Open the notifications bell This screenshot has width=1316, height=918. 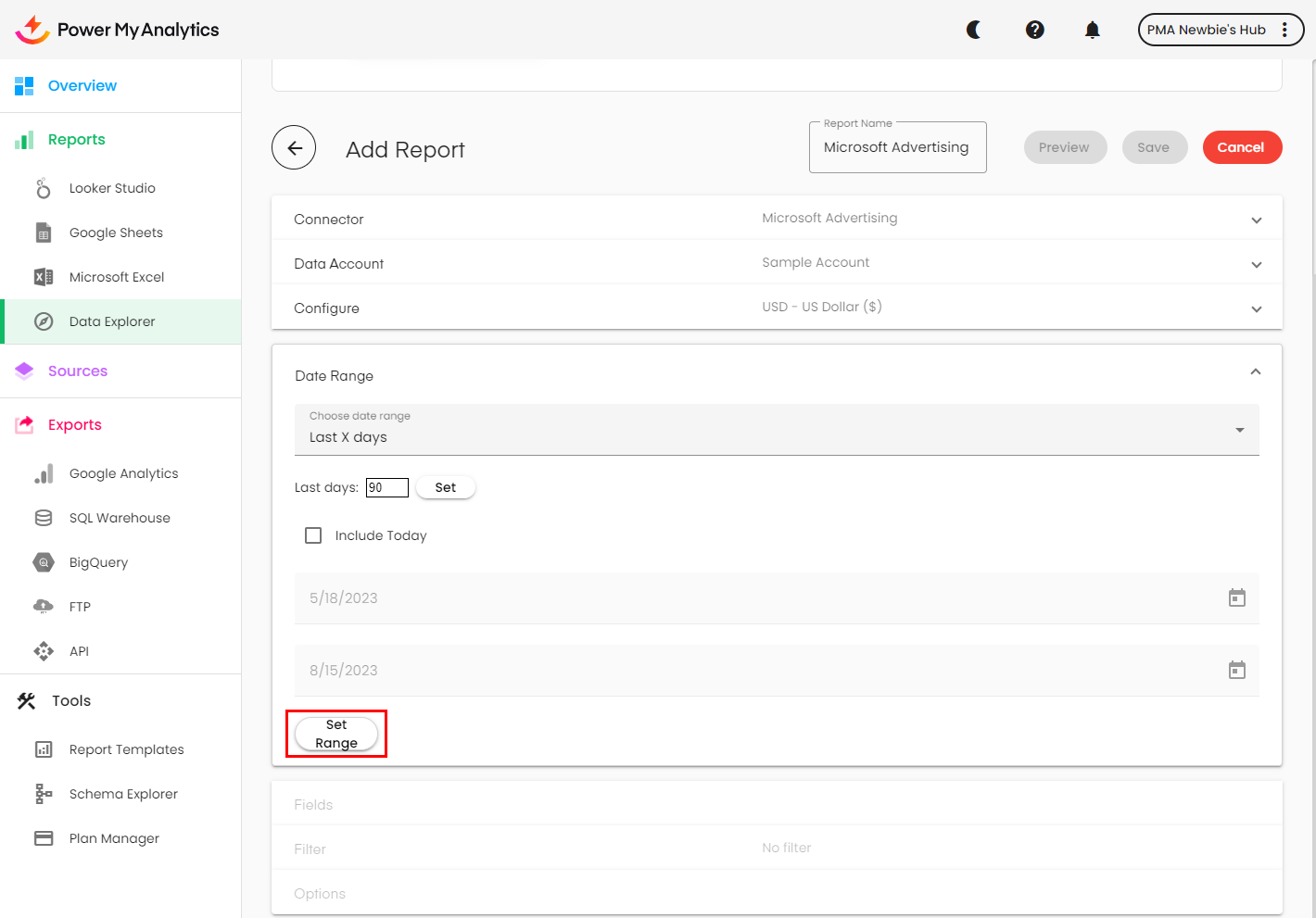click(1093, 30)
